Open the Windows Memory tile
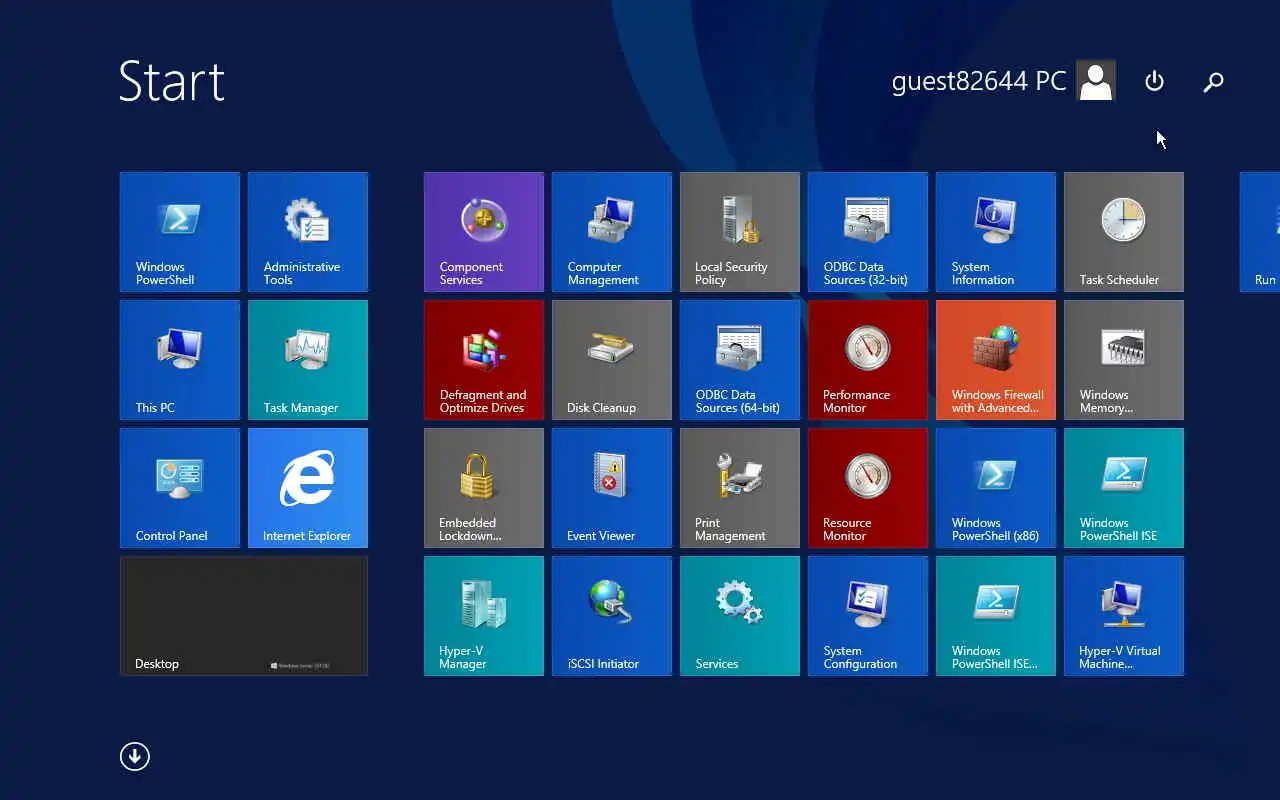This screenshot has width=1280, height=800. coord(1124,360)
